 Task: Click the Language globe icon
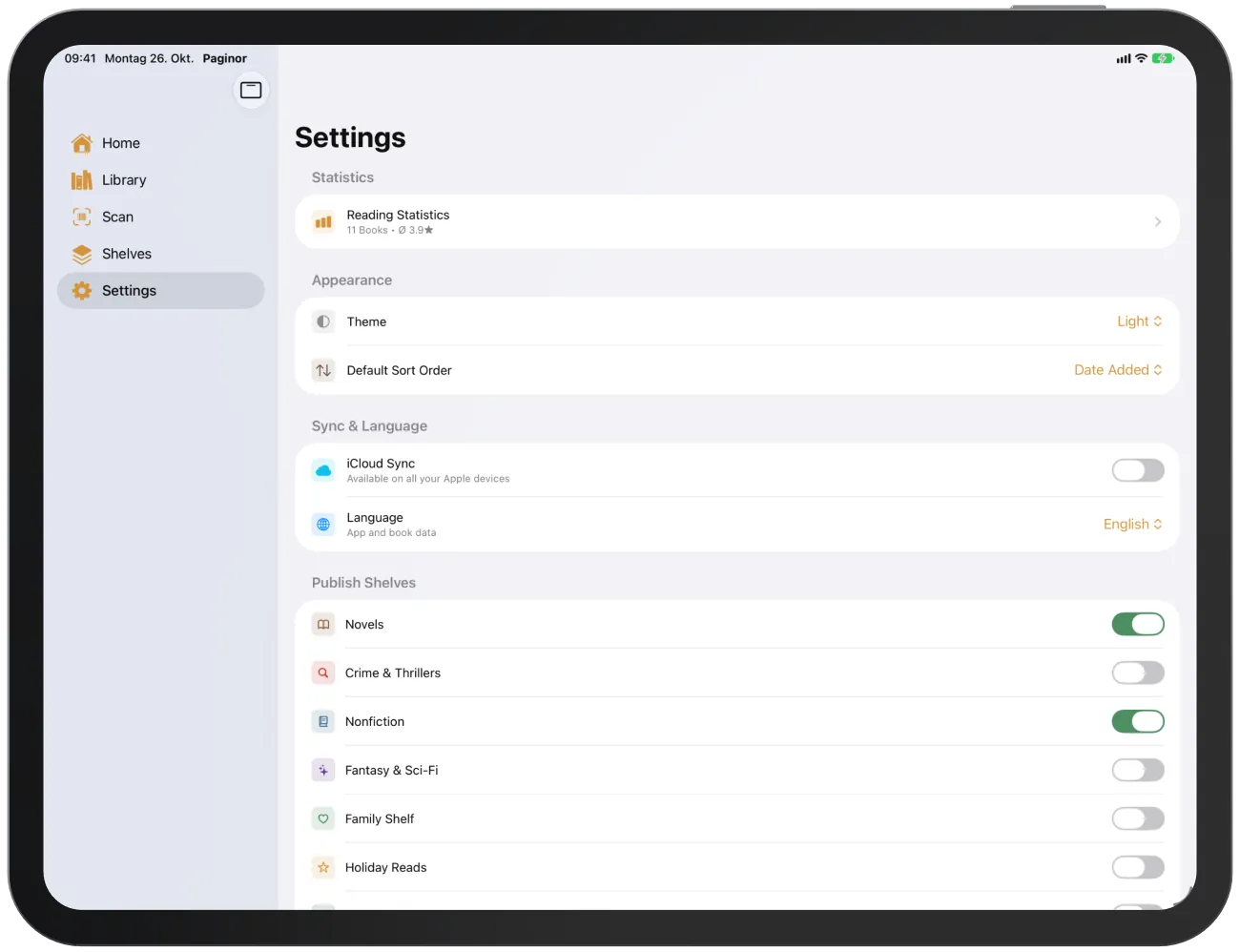click(x=323, y=525)
